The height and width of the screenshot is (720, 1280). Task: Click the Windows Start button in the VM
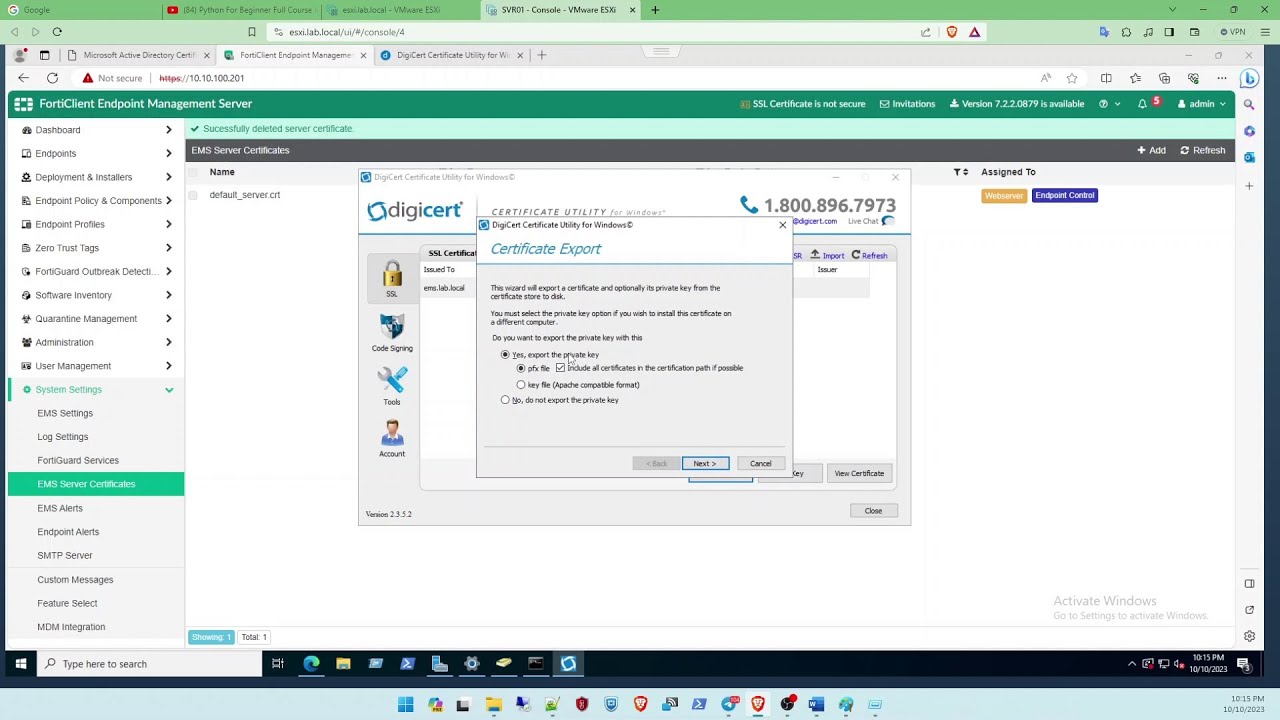click(x=20, y=664)
